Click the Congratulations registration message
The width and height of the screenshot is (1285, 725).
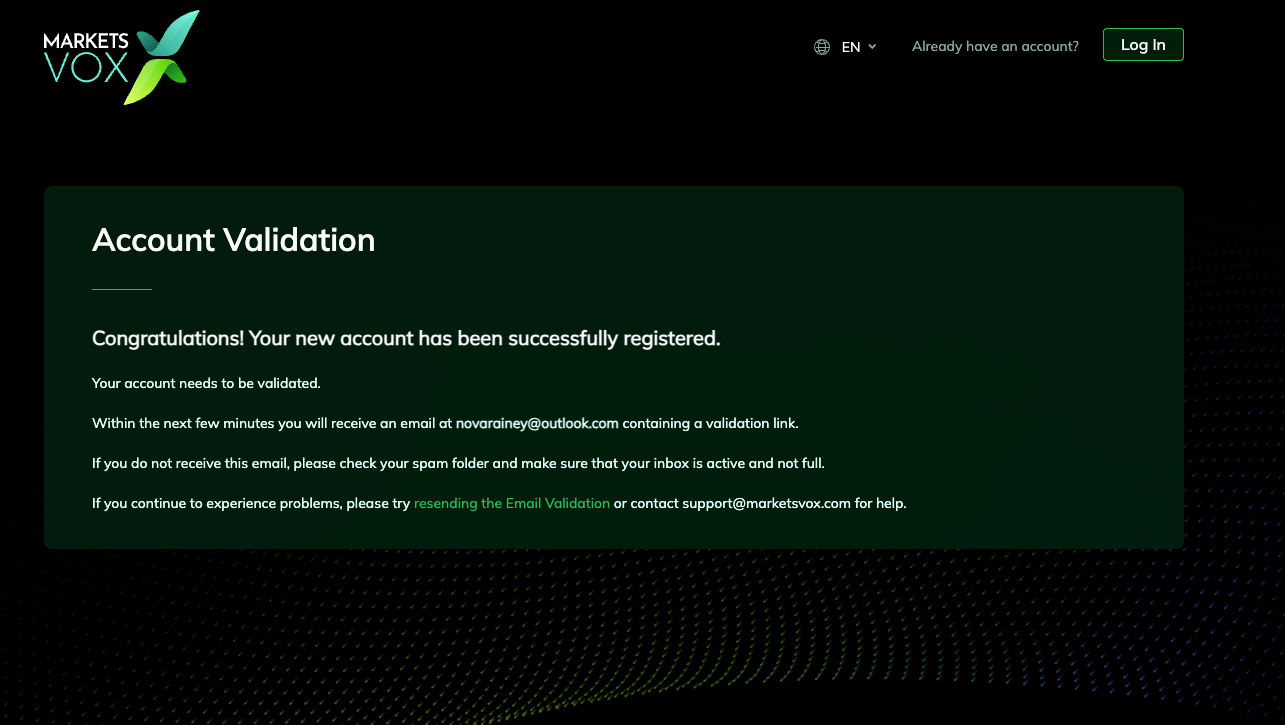(406, 338)
